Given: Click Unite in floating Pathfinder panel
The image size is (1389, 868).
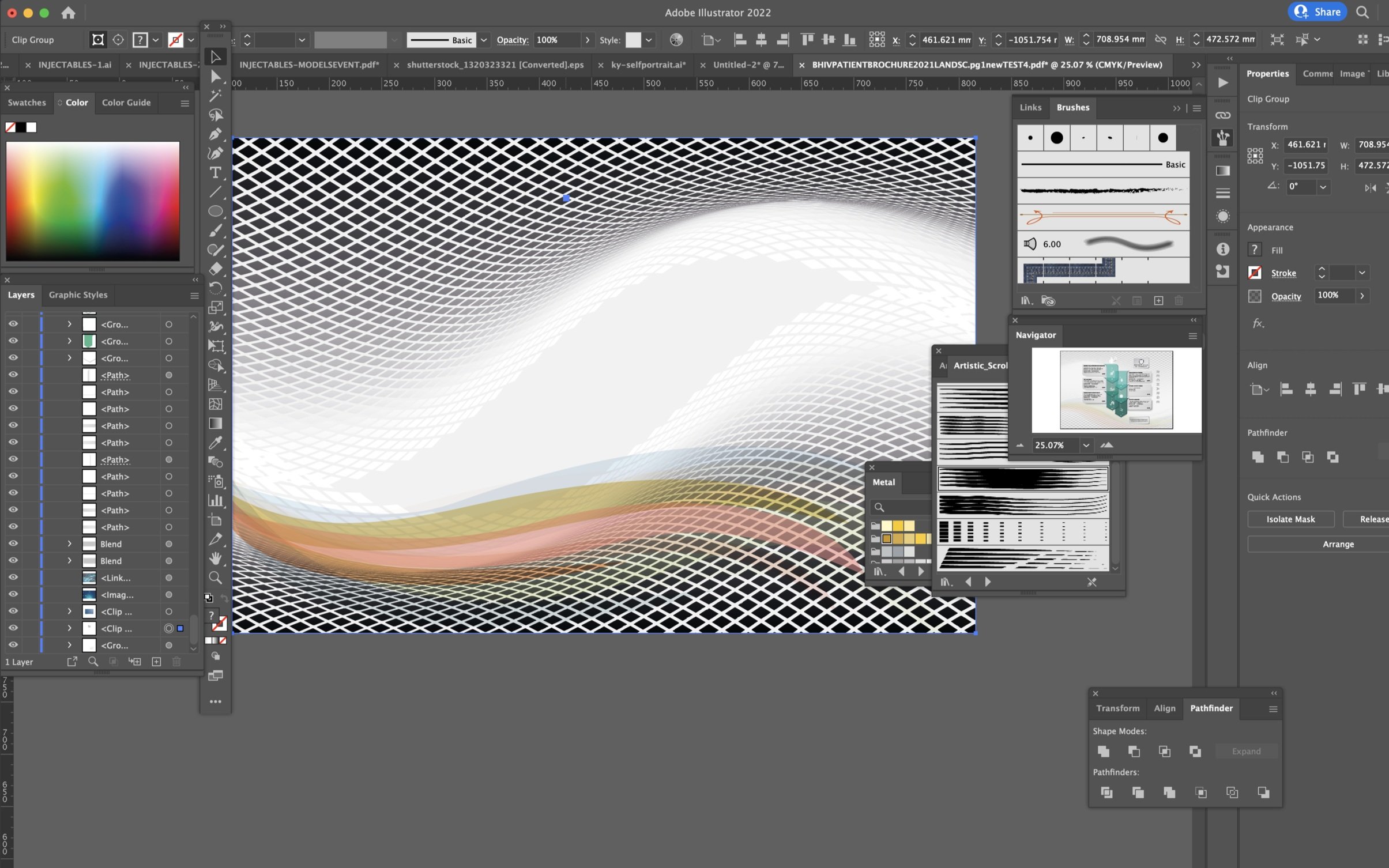Looking at the screenshot, I should (1104, 751).
